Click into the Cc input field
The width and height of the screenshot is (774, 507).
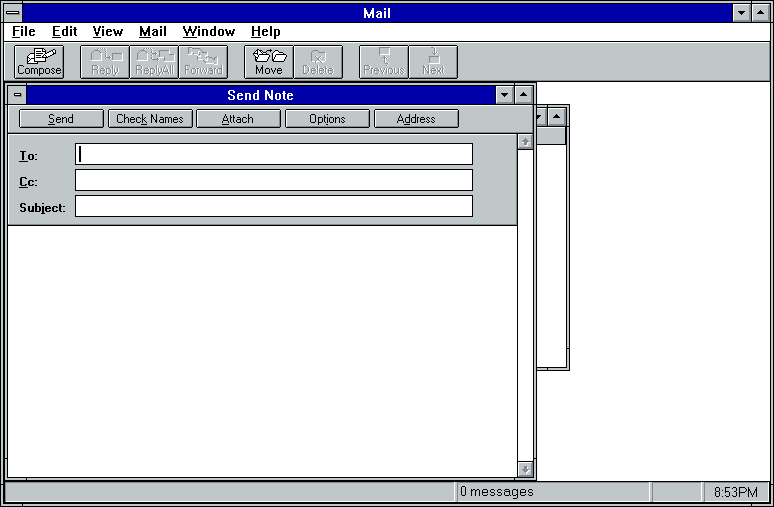273,180
